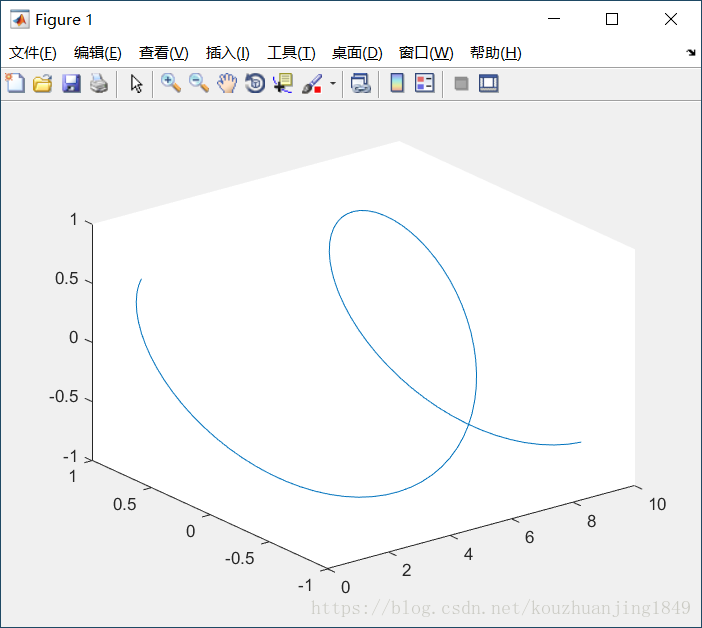
Task: Open the 帮助(H) menu
Action: point(496,53)
